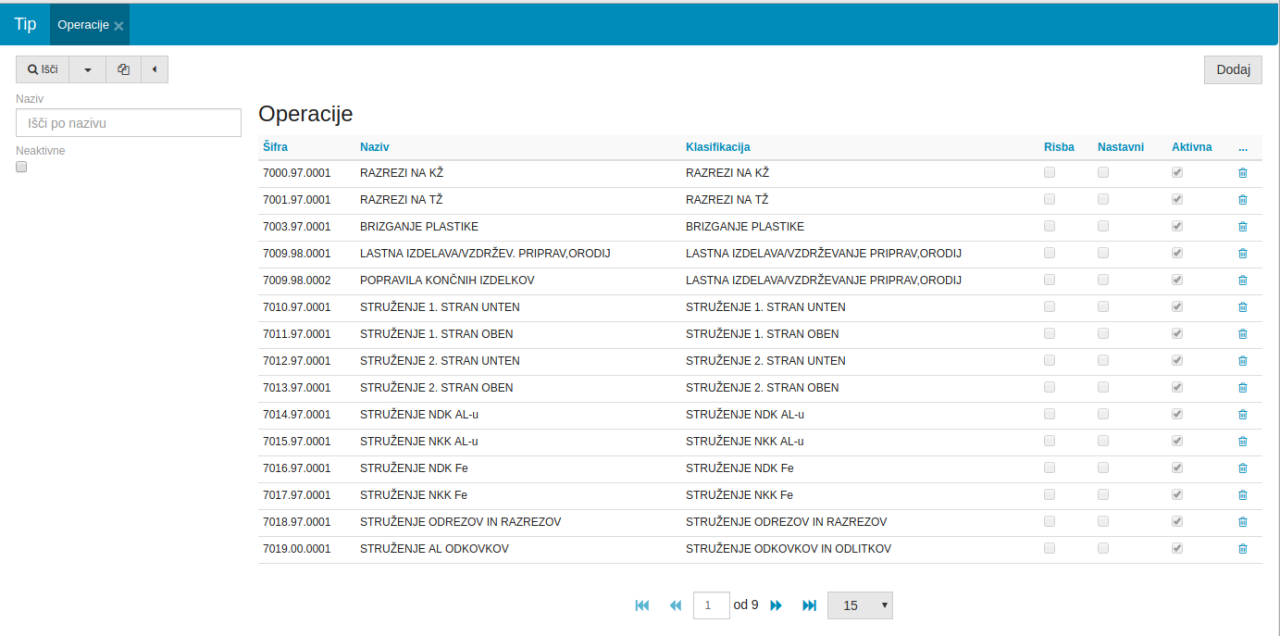Open the Tip menu

(25, 25)
